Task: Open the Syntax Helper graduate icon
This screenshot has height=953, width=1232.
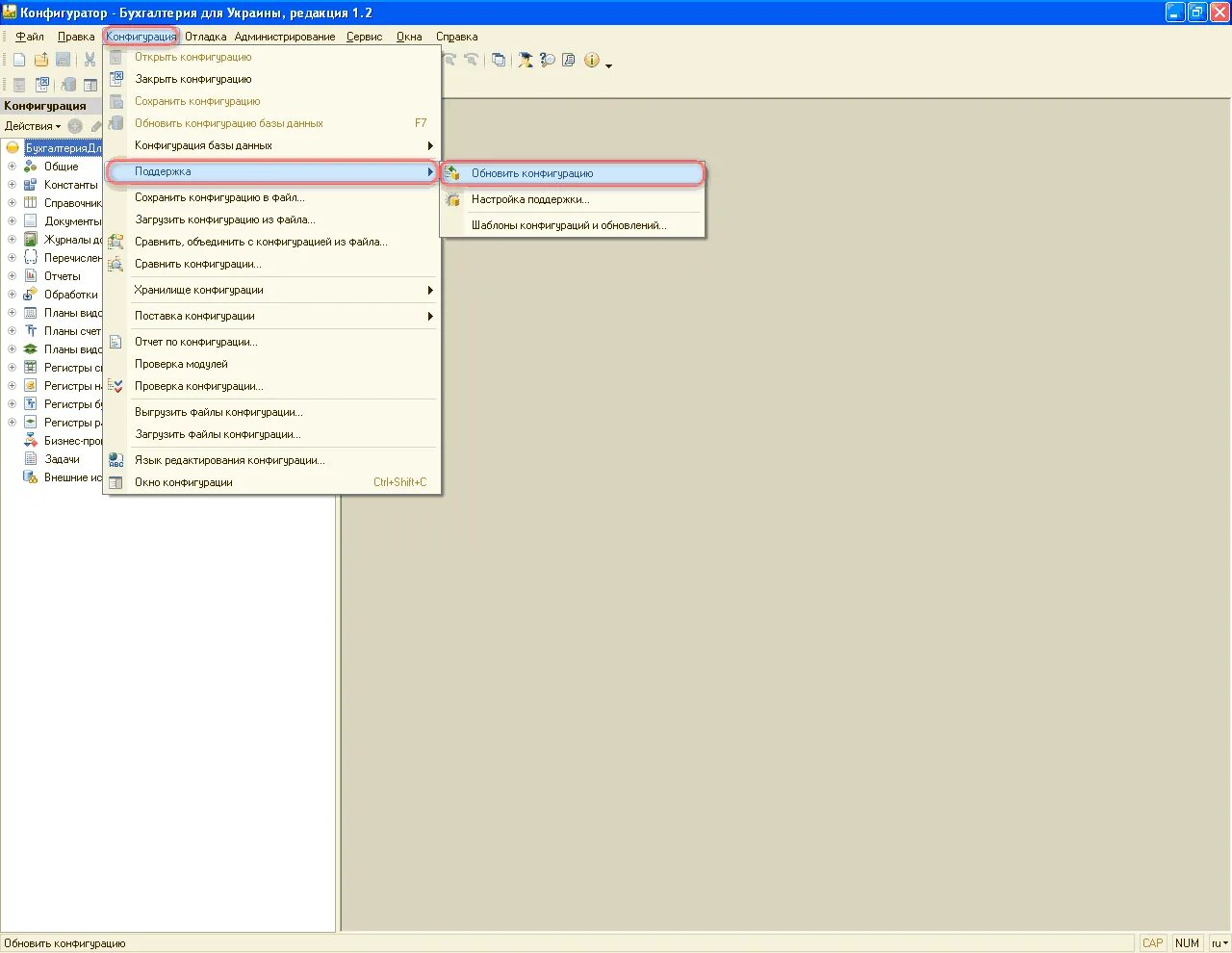Action: point(526,60)
